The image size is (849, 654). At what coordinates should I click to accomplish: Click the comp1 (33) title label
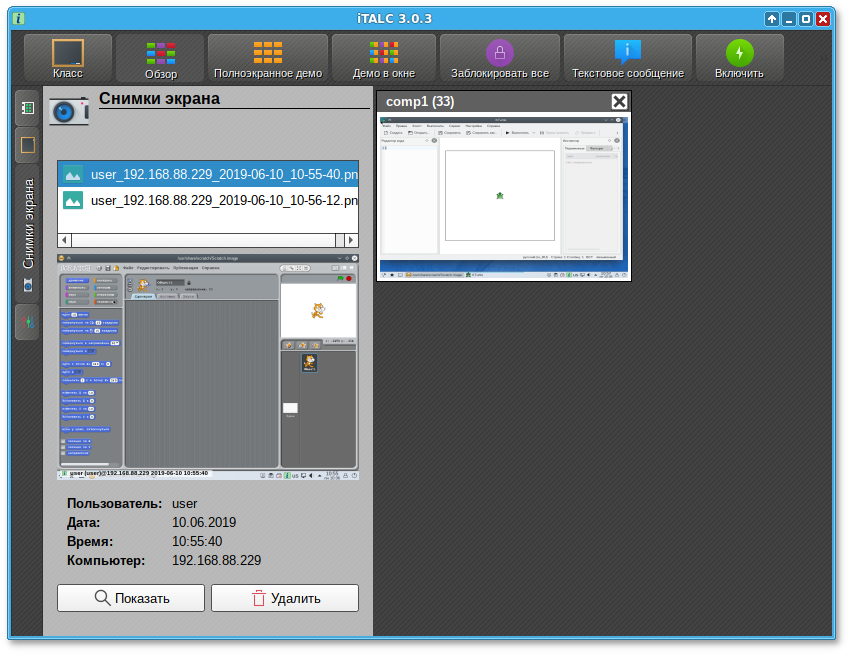pos(420,102)
